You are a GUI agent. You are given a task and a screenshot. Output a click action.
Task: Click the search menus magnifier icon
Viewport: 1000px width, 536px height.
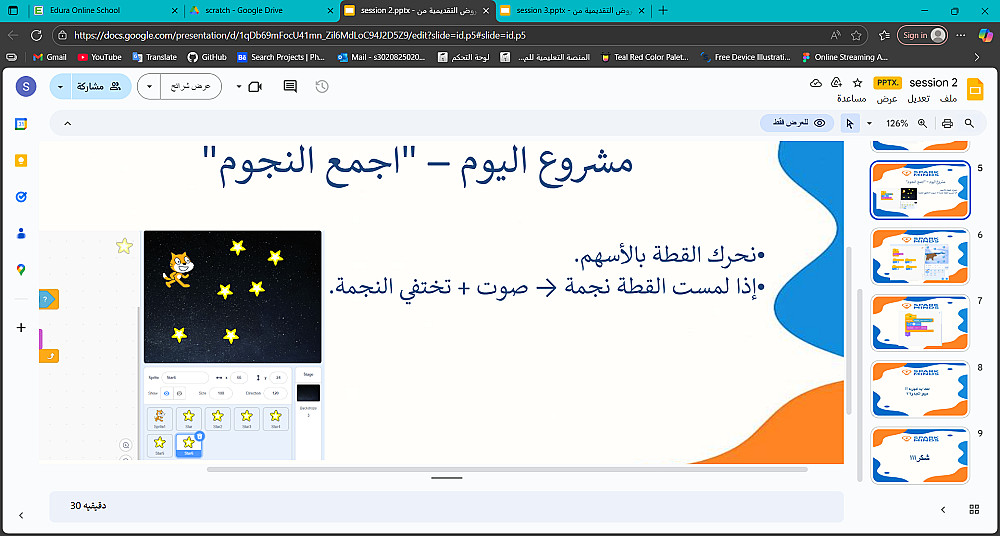[x=969, y=123]
